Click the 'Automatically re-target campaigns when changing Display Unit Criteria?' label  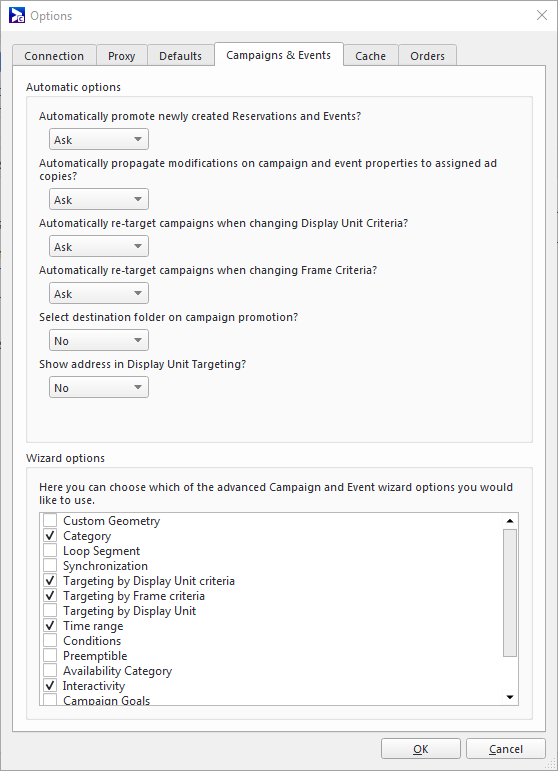pos(224,223)
